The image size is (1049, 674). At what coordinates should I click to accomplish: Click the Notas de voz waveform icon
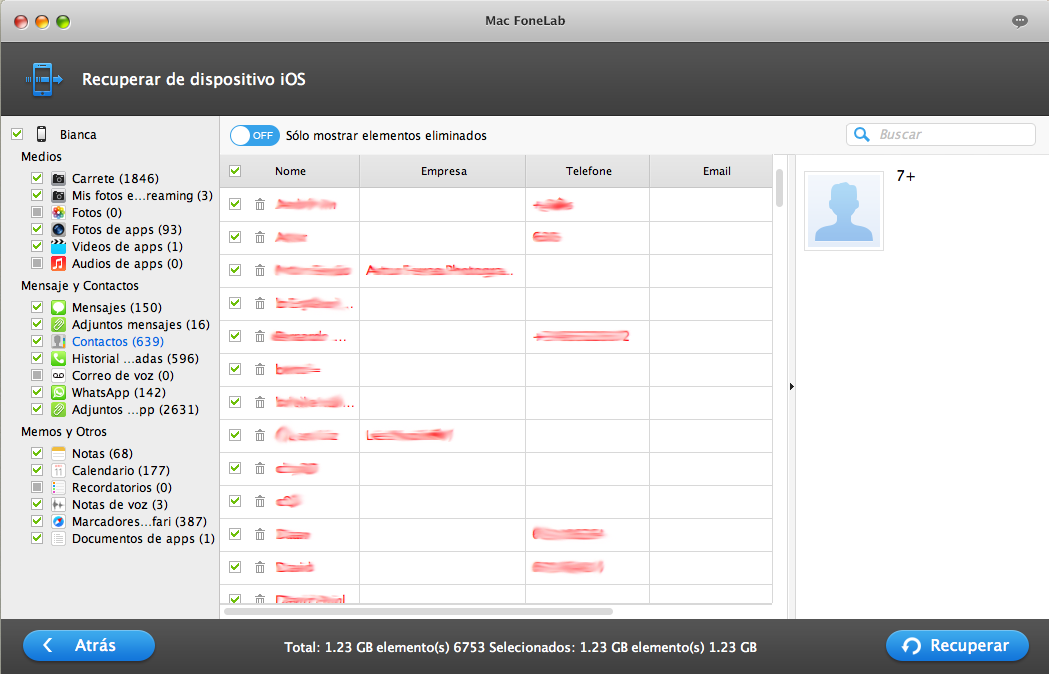click(x=59, y=504)
